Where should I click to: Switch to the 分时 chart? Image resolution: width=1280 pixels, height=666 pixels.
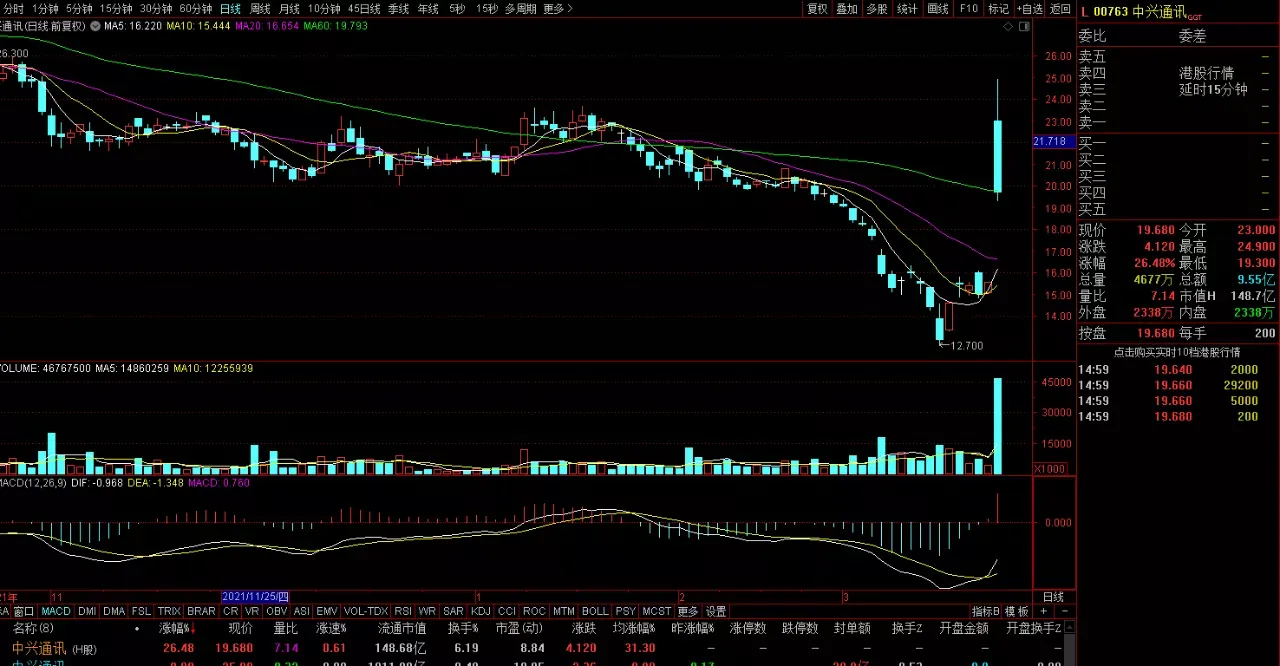[13, 9]
